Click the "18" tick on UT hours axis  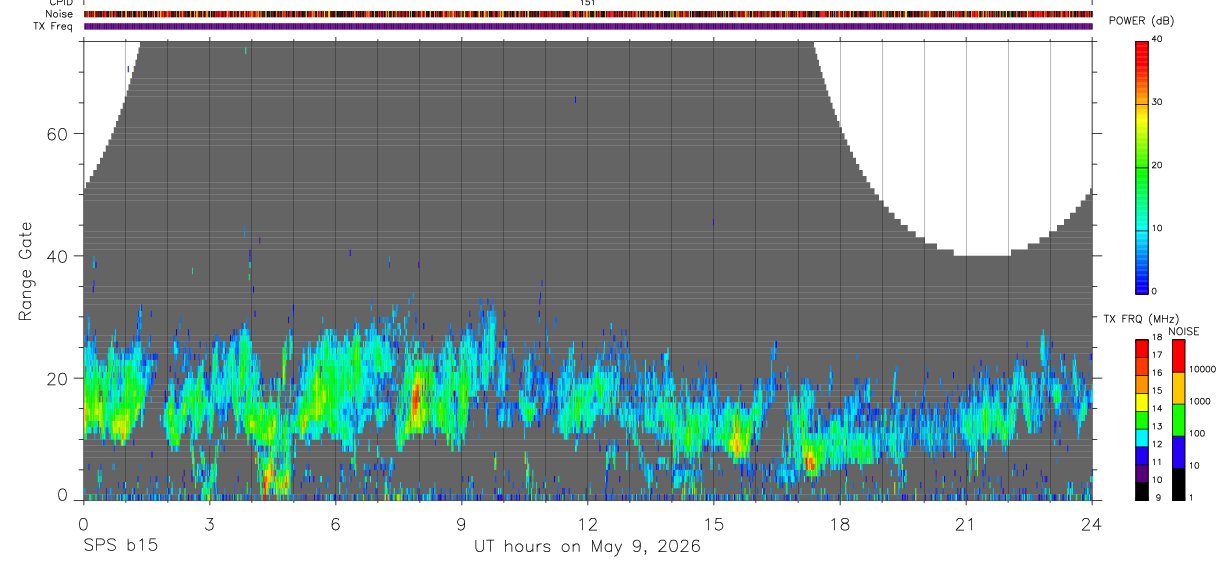click(x=839, y=524)
